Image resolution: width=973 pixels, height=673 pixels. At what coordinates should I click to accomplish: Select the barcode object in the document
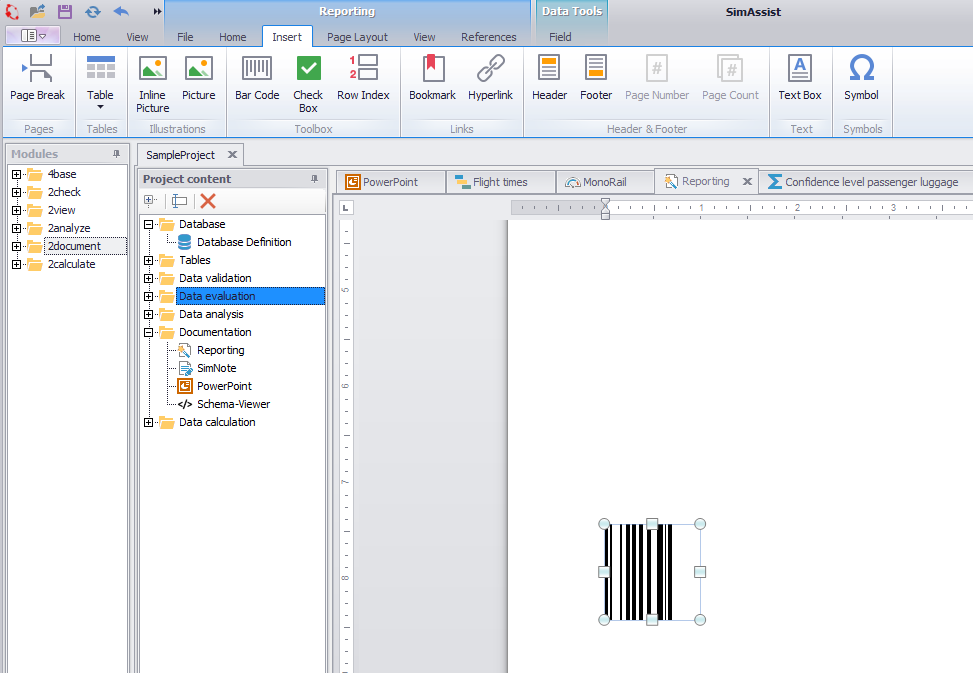click(x=651, y=571)
